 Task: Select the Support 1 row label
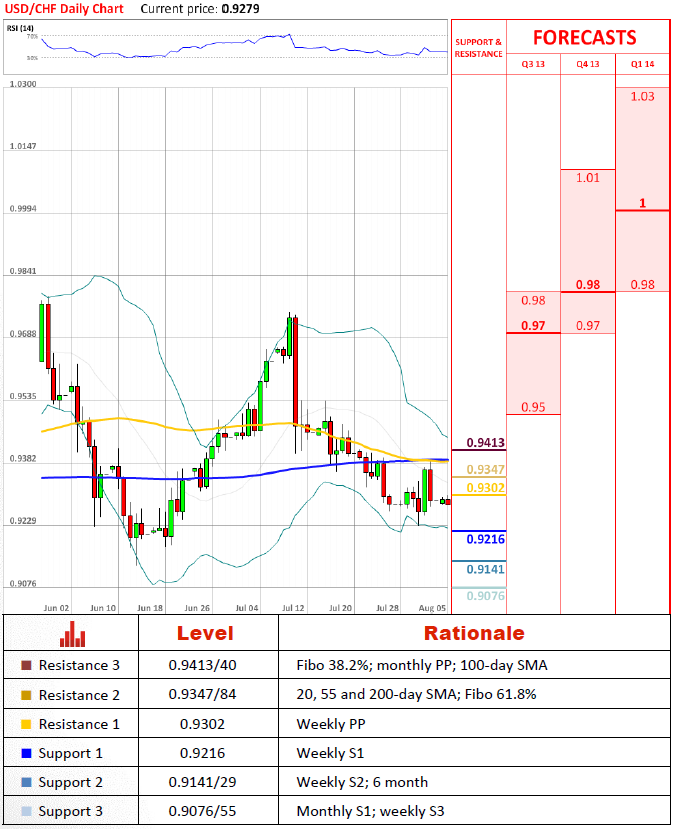coord(70,753)
